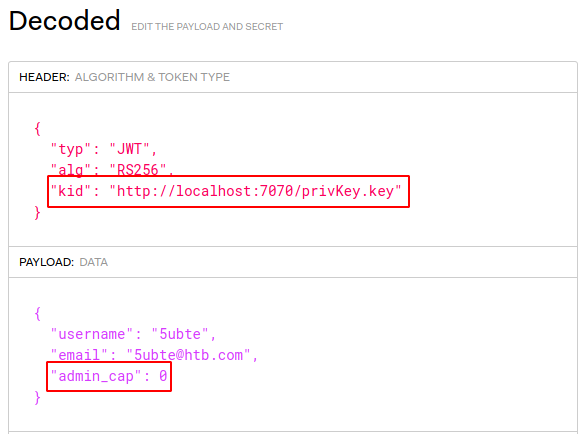This screenshot has height=434, width=581.
Task: Click the admin_cap value 0
Action: [163, 376]
